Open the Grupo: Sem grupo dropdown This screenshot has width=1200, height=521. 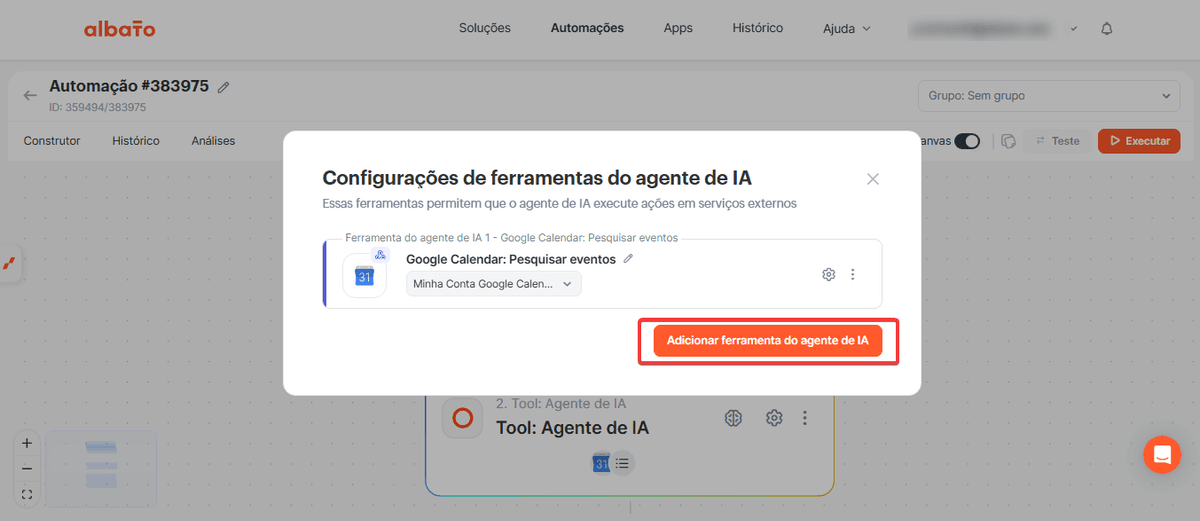pos(1049,96)
